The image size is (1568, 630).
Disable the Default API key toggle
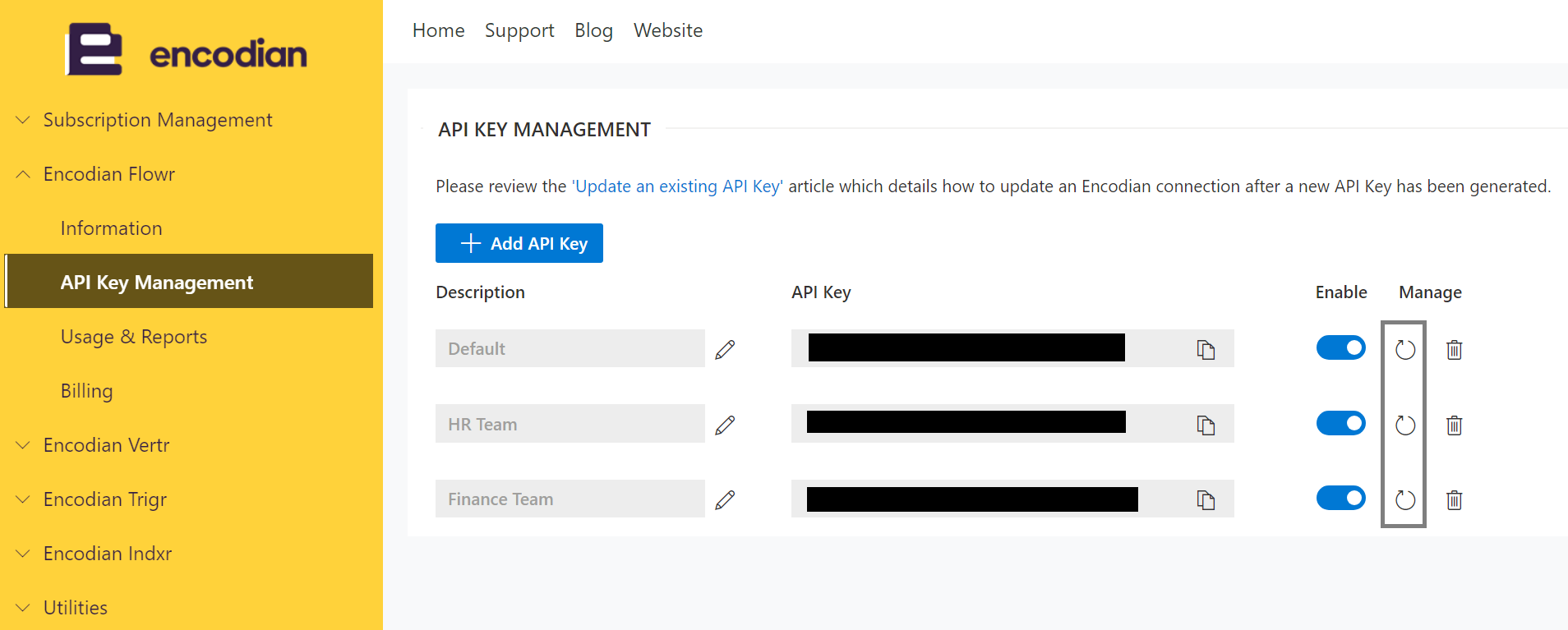(1340, 347)
